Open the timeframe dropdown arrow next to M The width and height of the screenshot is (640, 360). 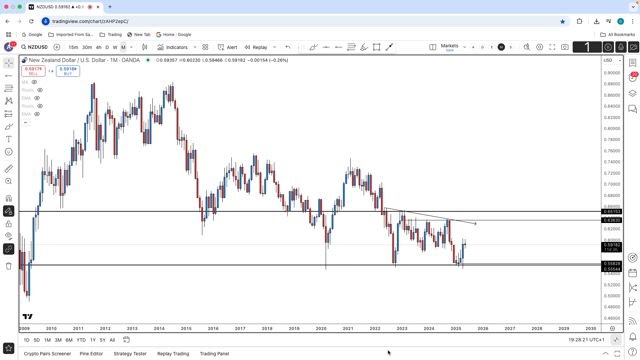(x=131, y=47)
